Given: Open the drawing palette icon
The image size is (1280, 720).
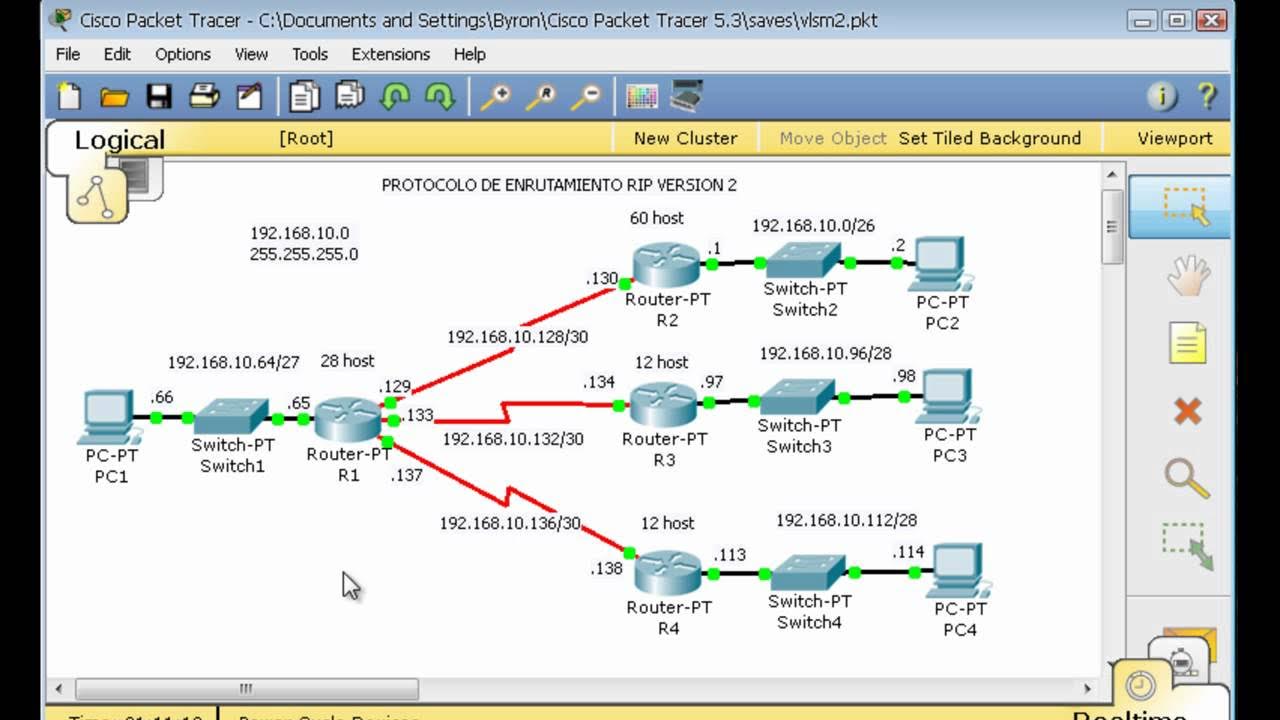Looking at the screenshot, I should click(642, 96).
